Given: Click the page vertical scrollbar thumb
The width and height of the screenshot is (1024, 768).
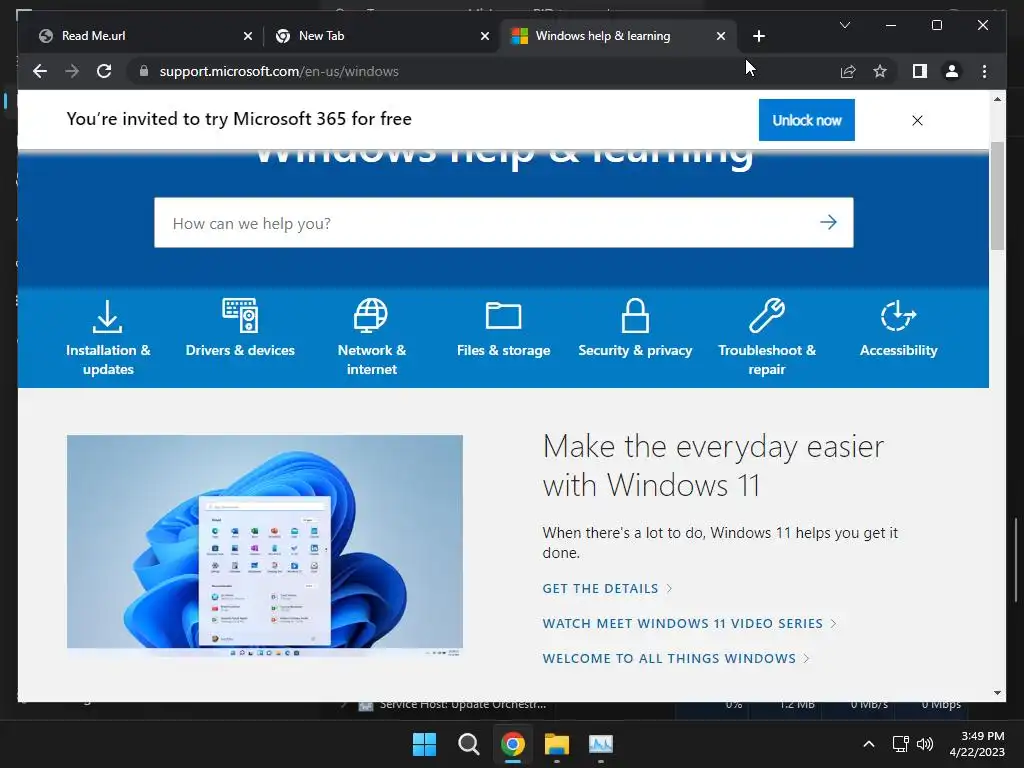Looking at the screenshot, I should [x=997, y=196].
